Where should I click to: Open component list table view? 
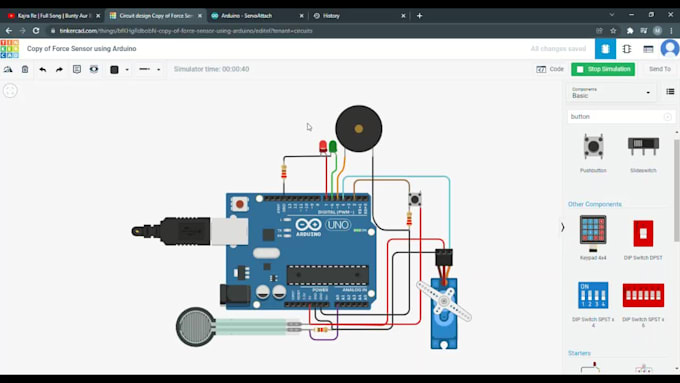tap(648, 49)
